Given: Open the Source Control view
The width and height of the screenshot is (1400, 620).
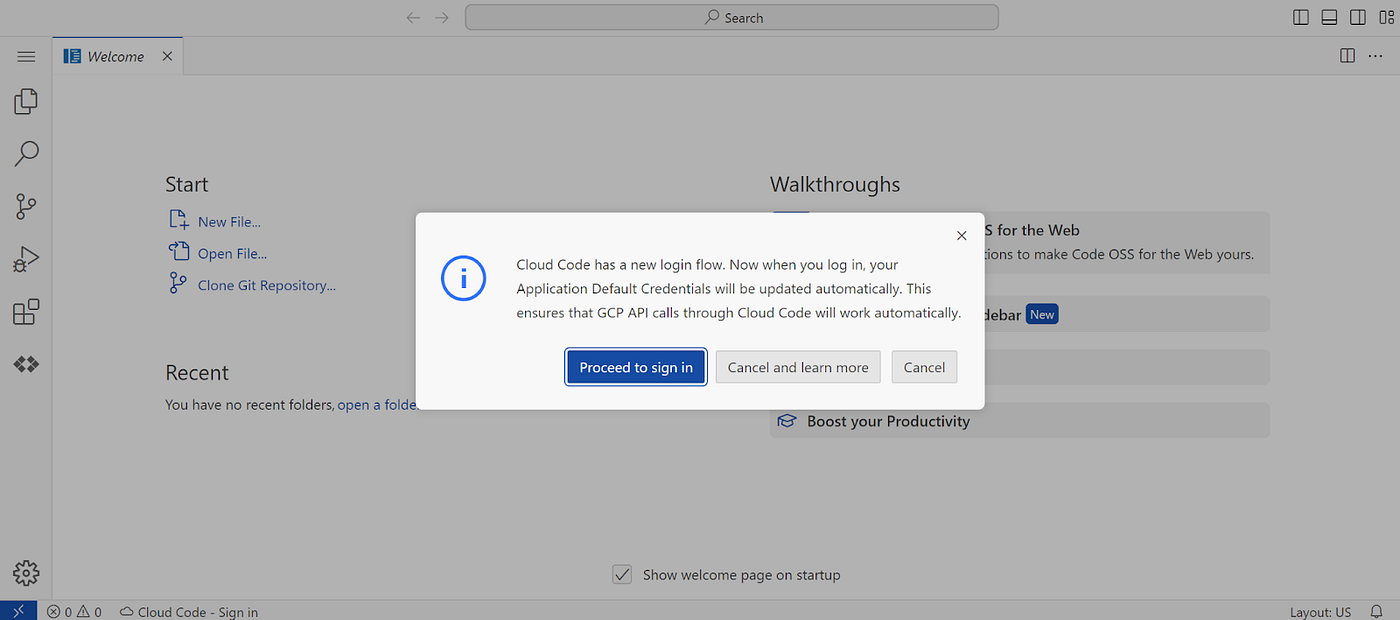Looking at the screenshot, I should (26, 207).
